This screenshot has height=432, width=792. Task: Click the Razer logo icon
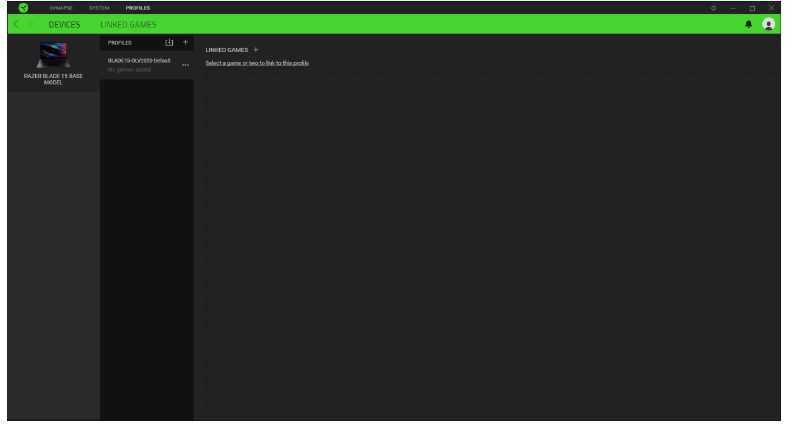[23, 8]
